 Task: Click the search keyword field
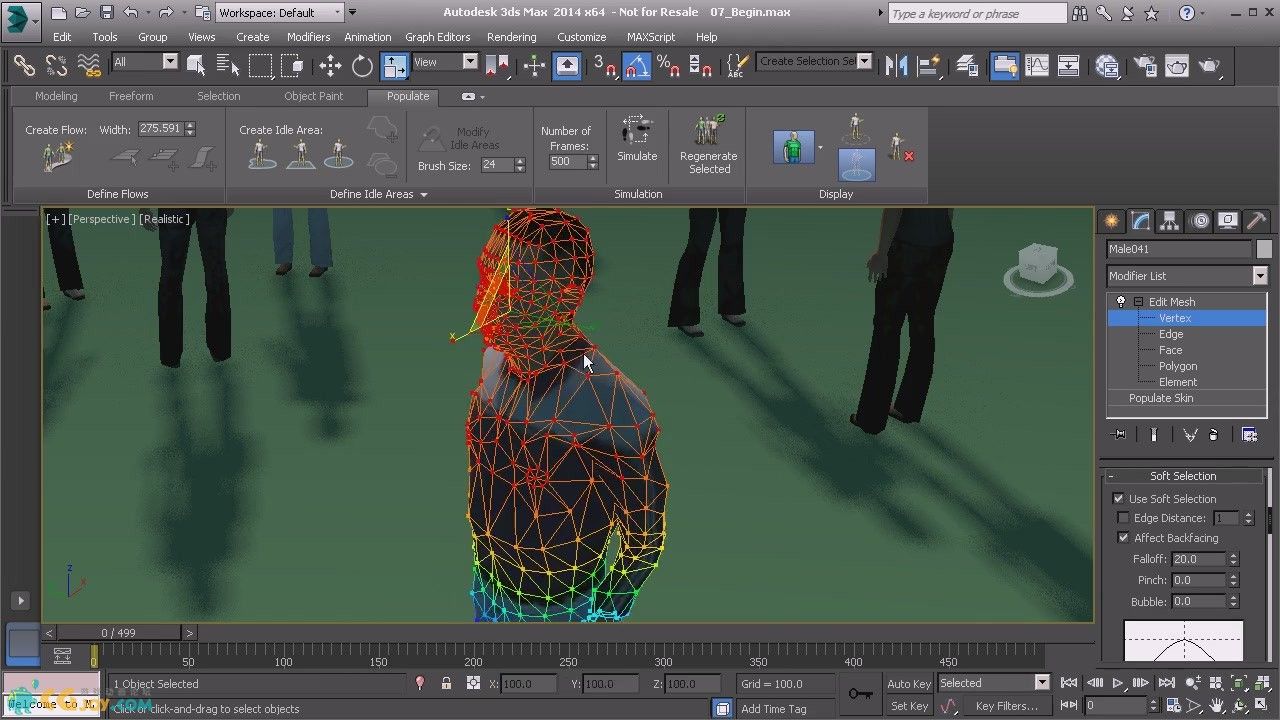click(978, 13)
